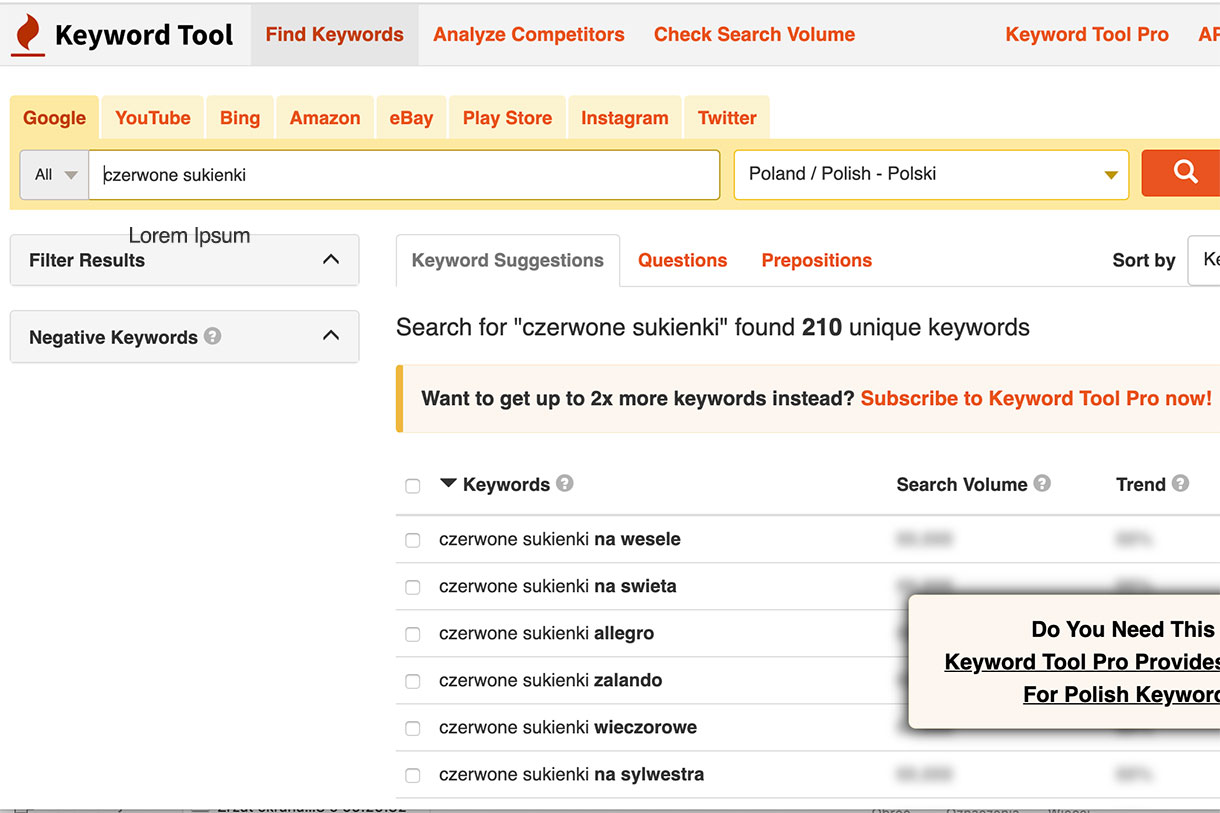Select the YouTube tab
The image size is (1220, 813).
[x=152, y=117]
